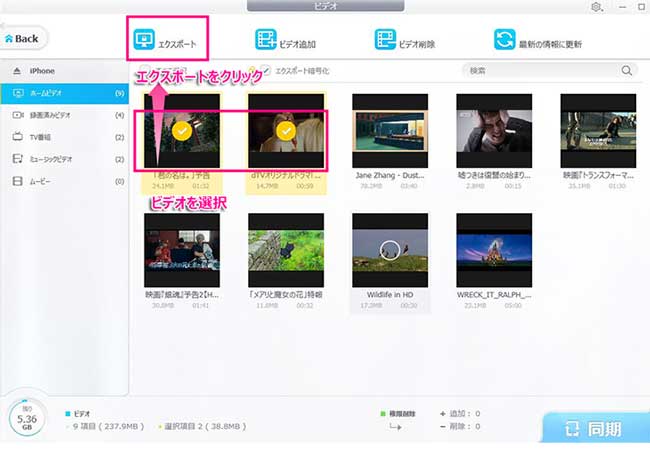Open the TV番組 sidebar category
650x454 pixels.
coord(65,137)
